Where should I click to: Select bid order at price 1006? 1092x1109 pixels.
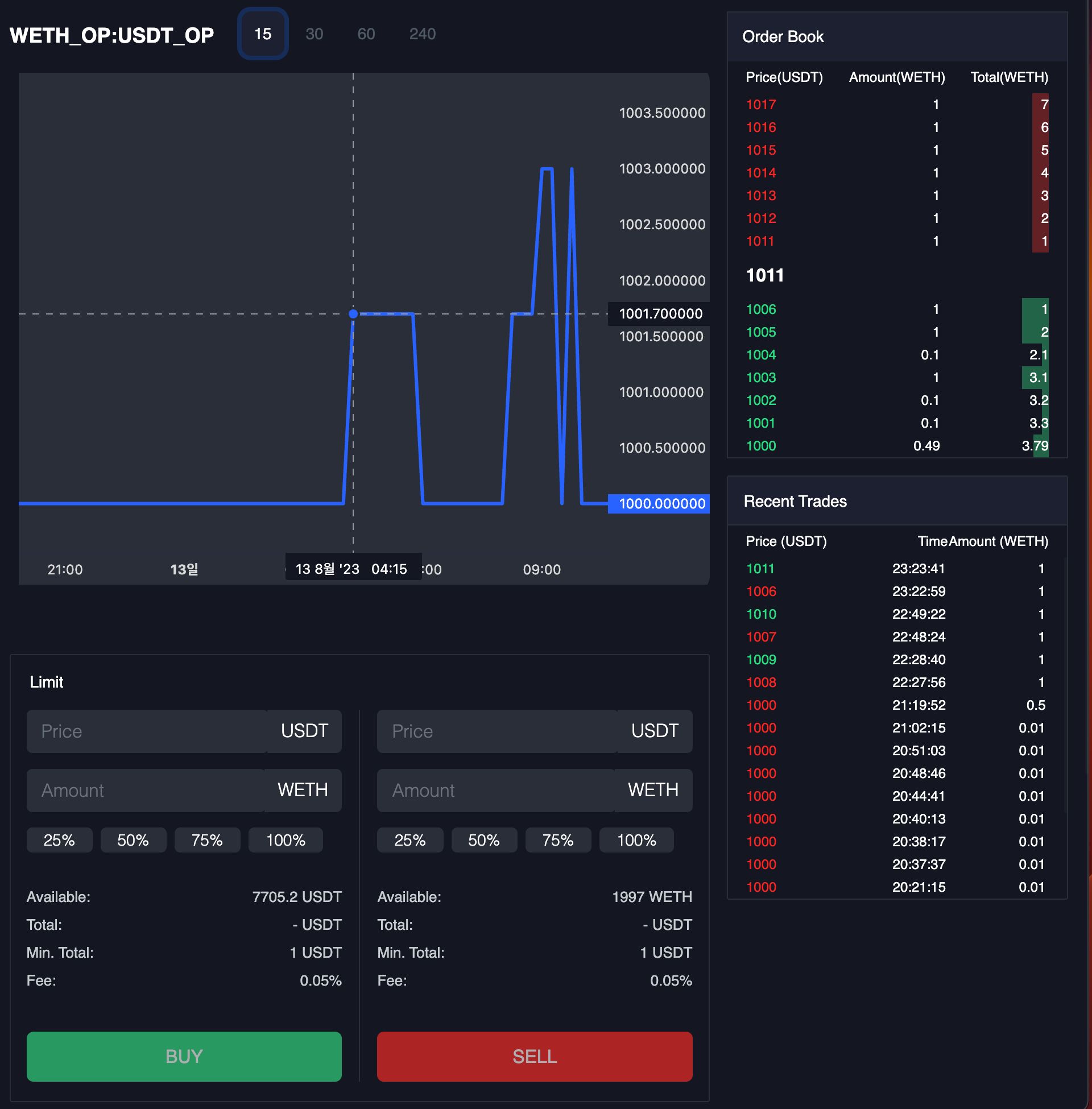click(x=897, y=309)
